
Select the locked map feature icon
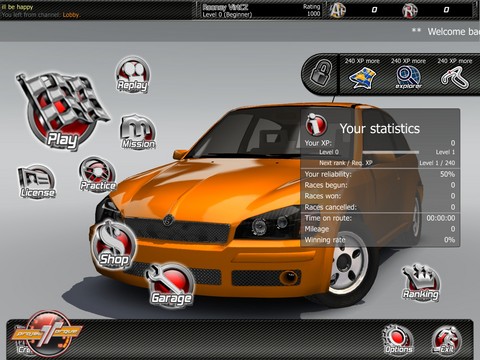362,78
